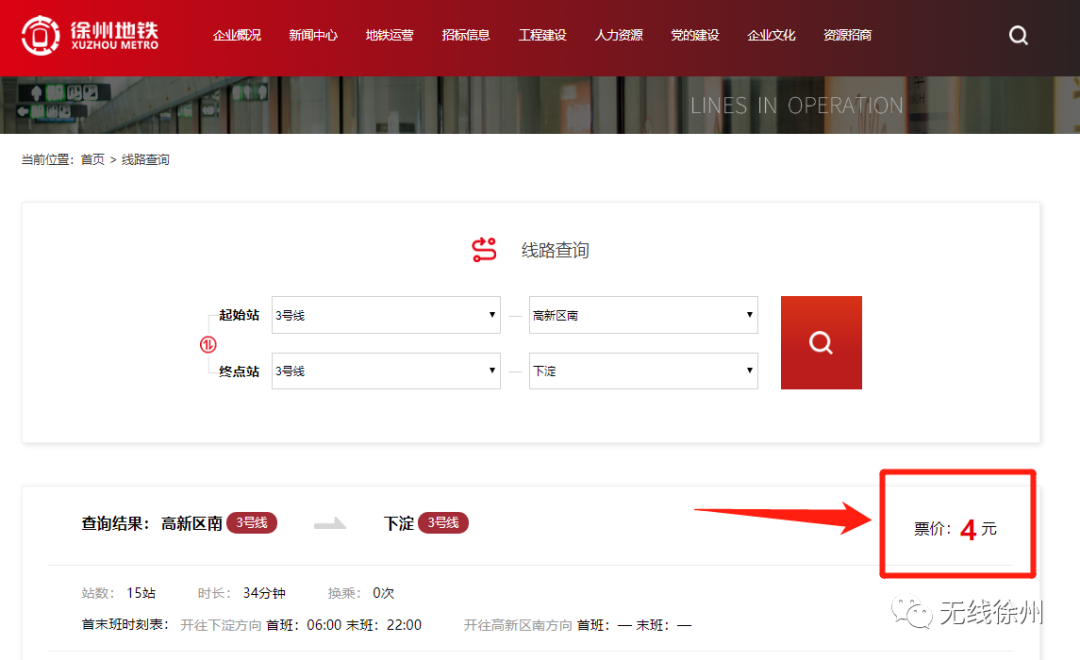
Task: Open the 企业概况 menu
Action: (237, 35)
